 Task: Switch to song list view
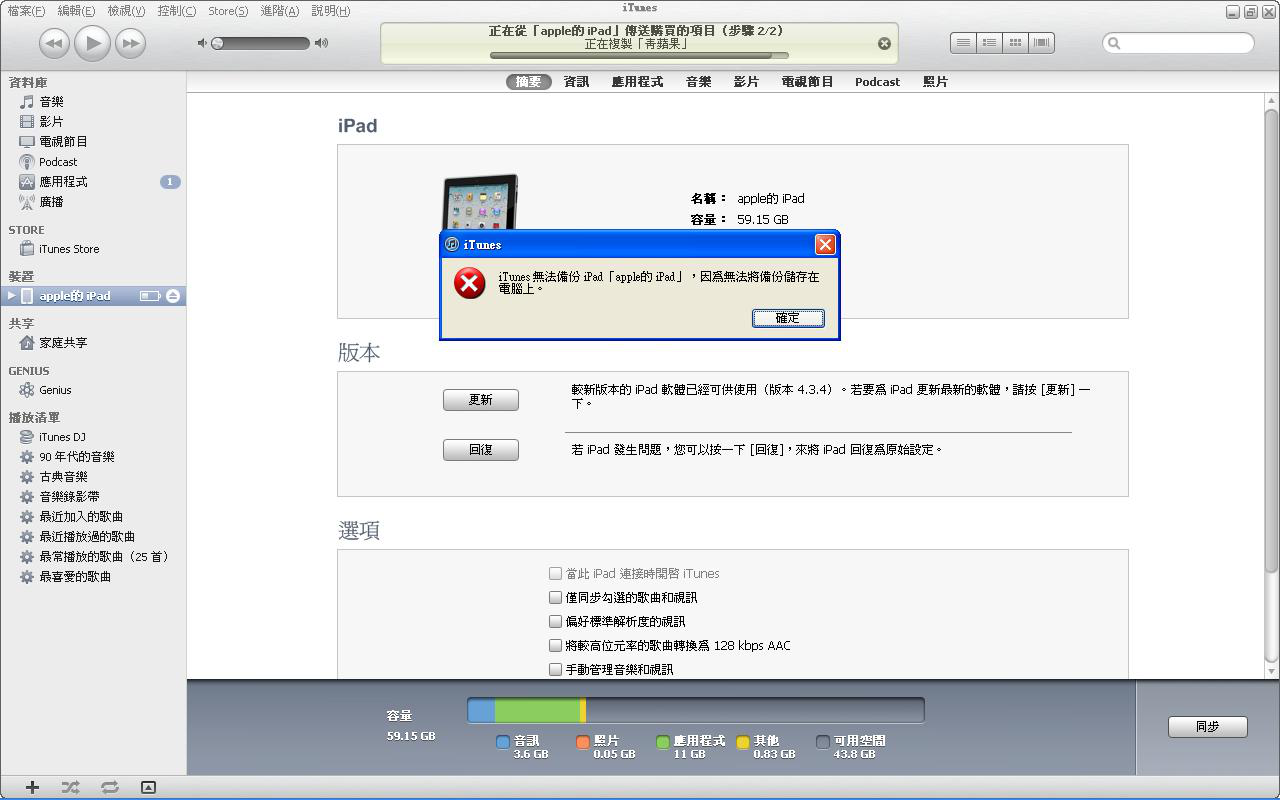coord(963,43)
